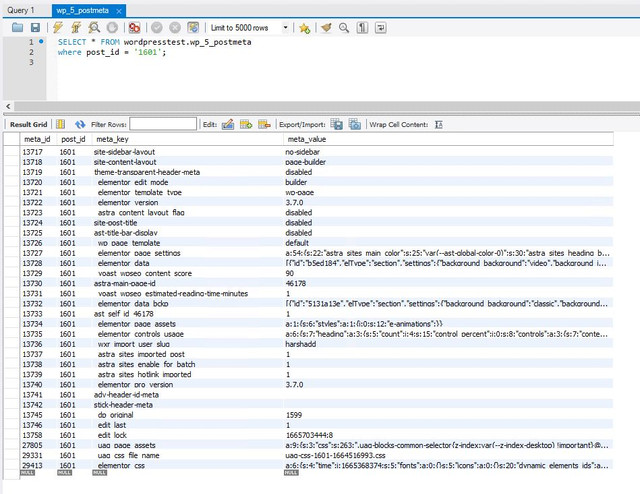
Task: Export recordset to external file icon
Action: click(336, 124)
